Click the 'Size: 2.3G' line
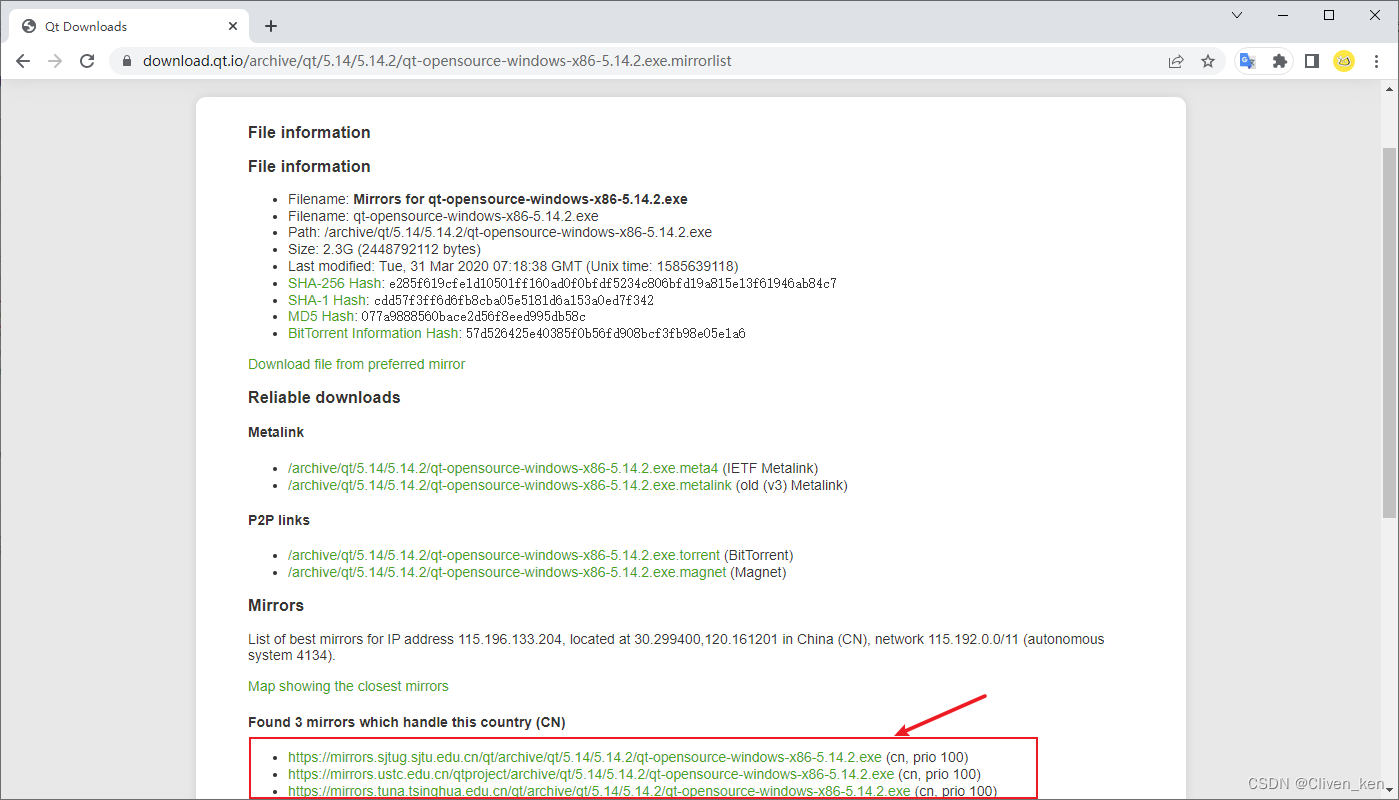The height and width of the screenshot is (800, 1399). [x=384, y=249]
